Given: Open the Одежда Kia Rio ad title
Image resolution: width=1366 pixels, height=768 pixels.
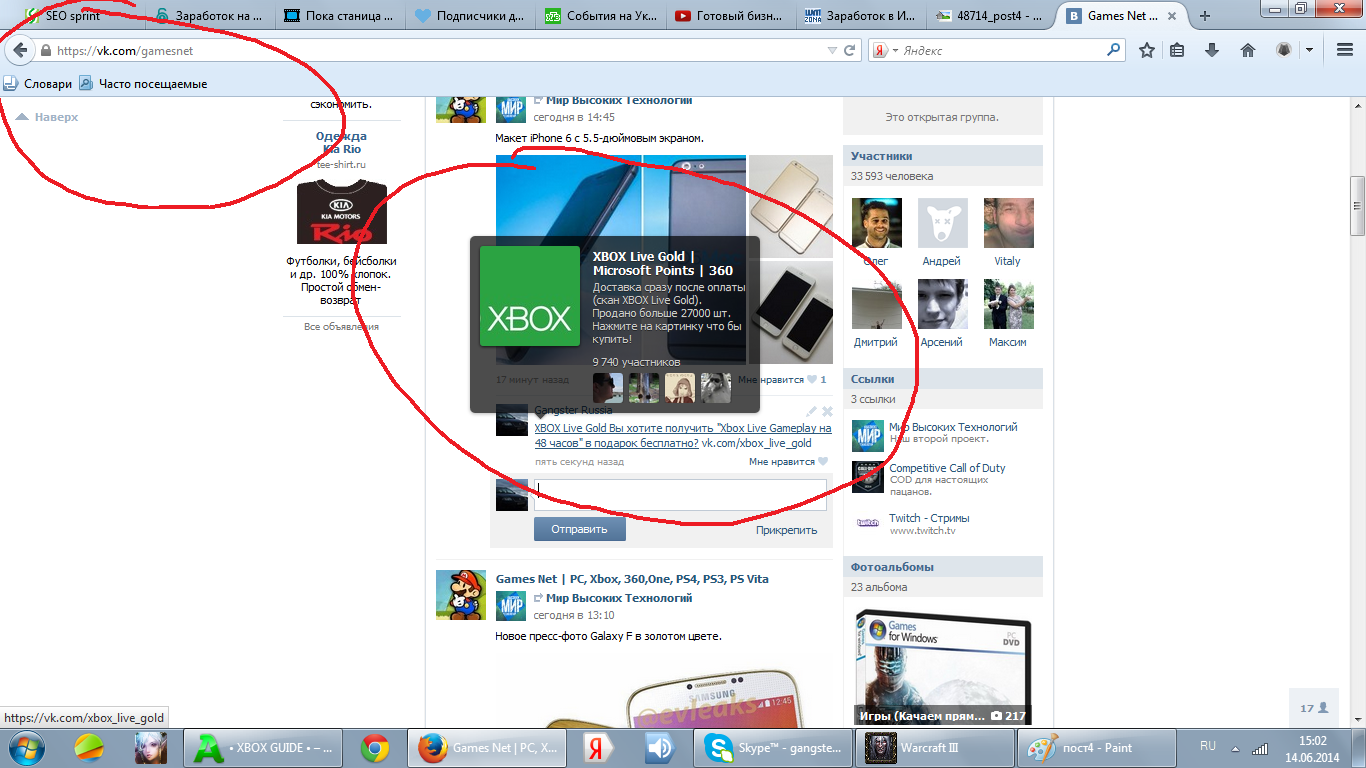Looking at the screenshot, I should coord(341,143).
